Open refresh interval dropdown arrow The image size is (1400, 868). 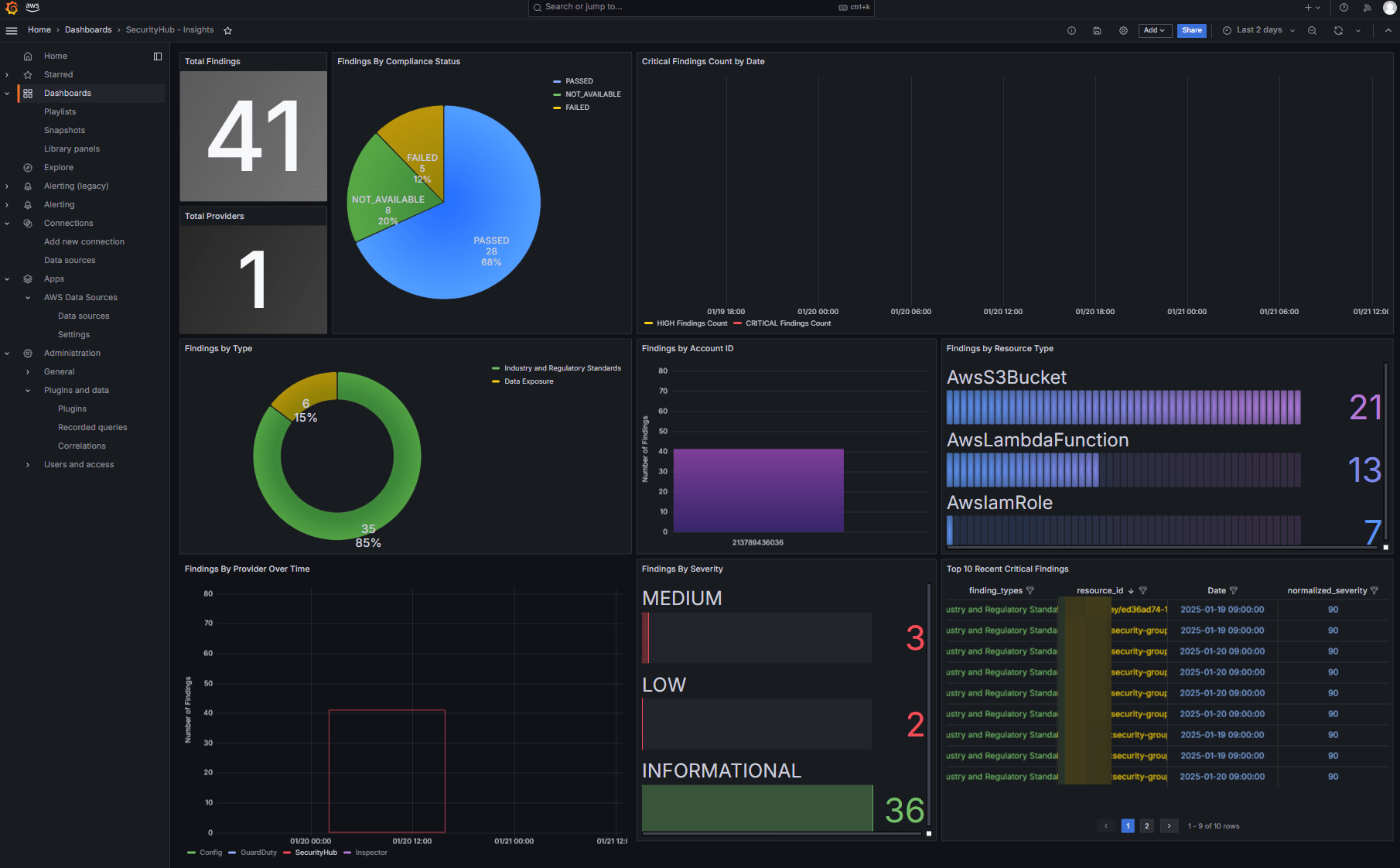coord(1358,31)
